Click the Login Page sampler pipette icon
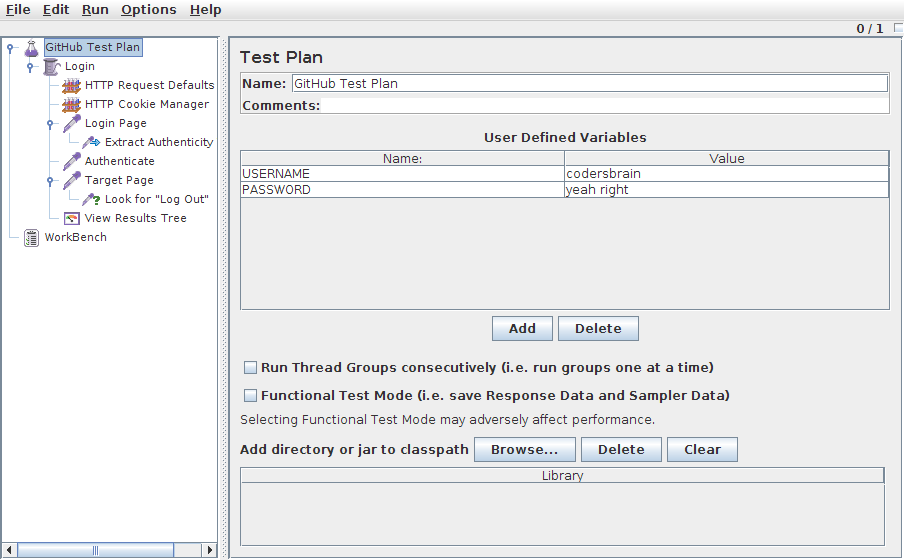904x560 pixels. 72,123
